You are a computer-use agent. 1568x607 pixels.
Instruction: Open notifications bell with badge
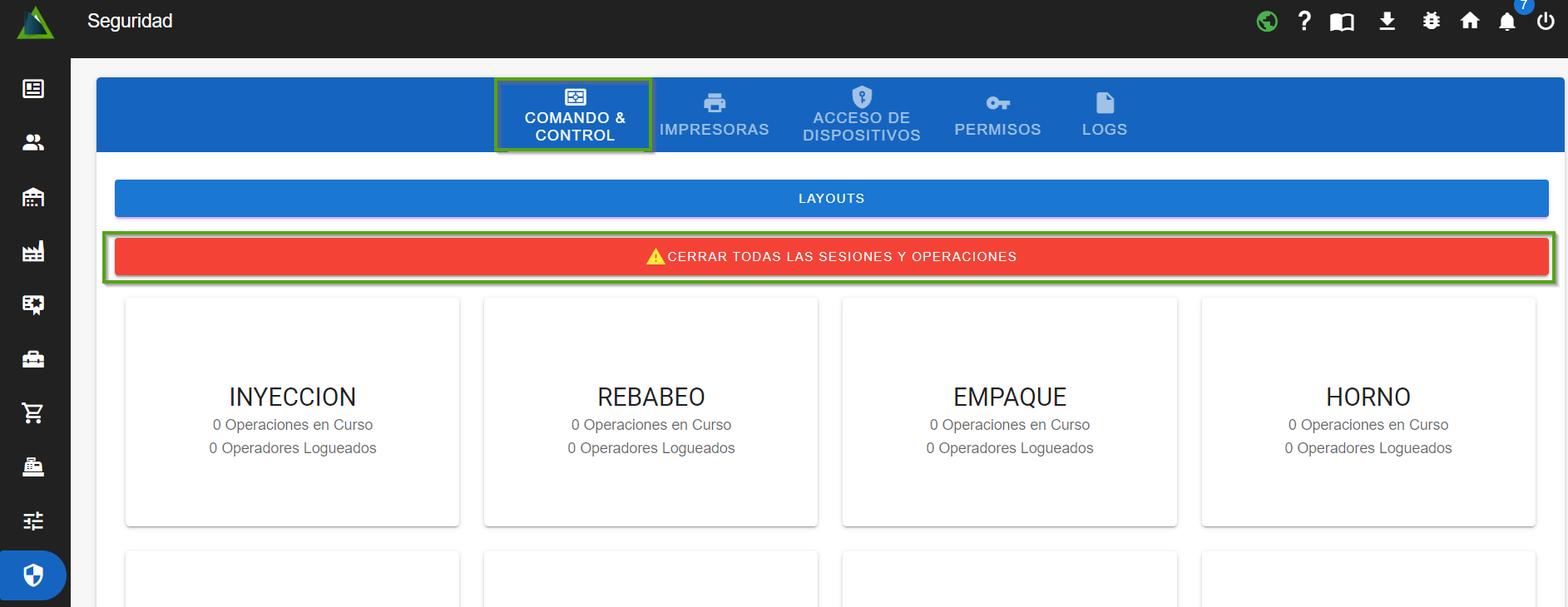pos(1507,22)
